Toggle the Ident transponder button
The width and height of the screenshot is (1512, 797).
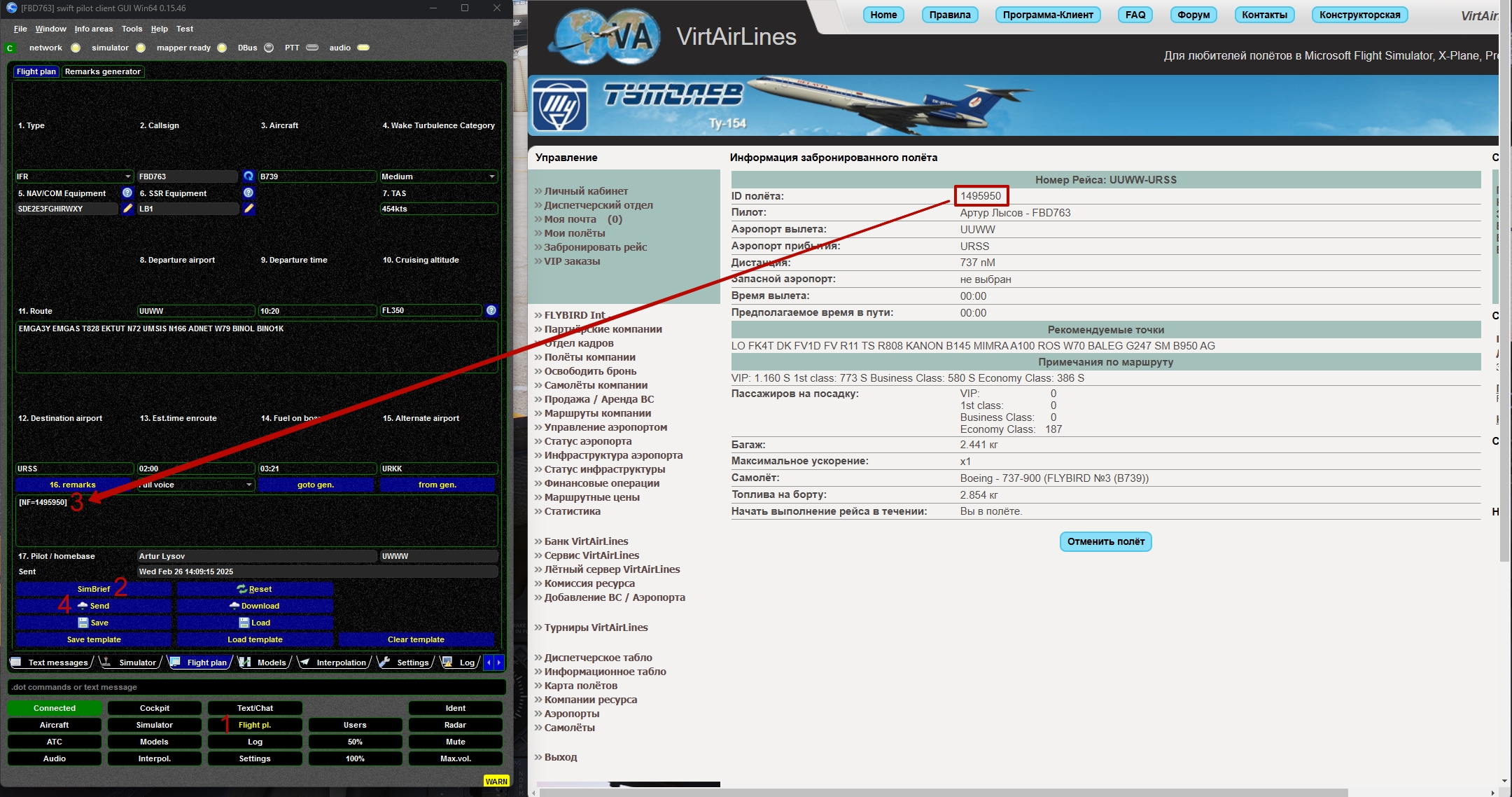[x=456, y=708]
